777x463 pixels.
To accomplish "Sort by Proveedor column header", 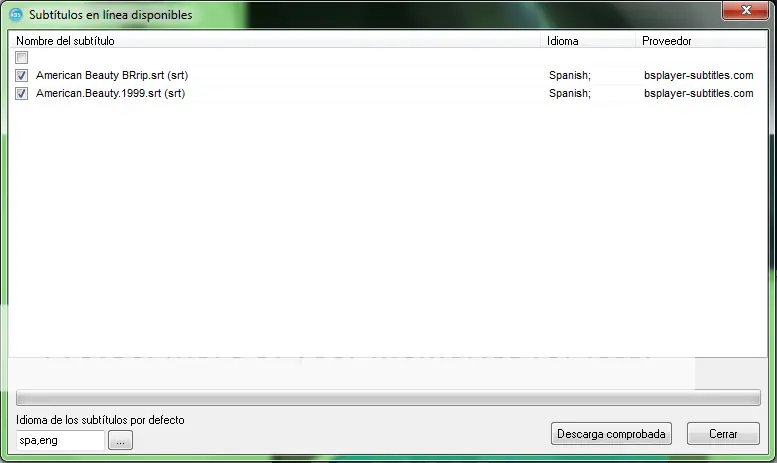I will (x=701, y=41).
